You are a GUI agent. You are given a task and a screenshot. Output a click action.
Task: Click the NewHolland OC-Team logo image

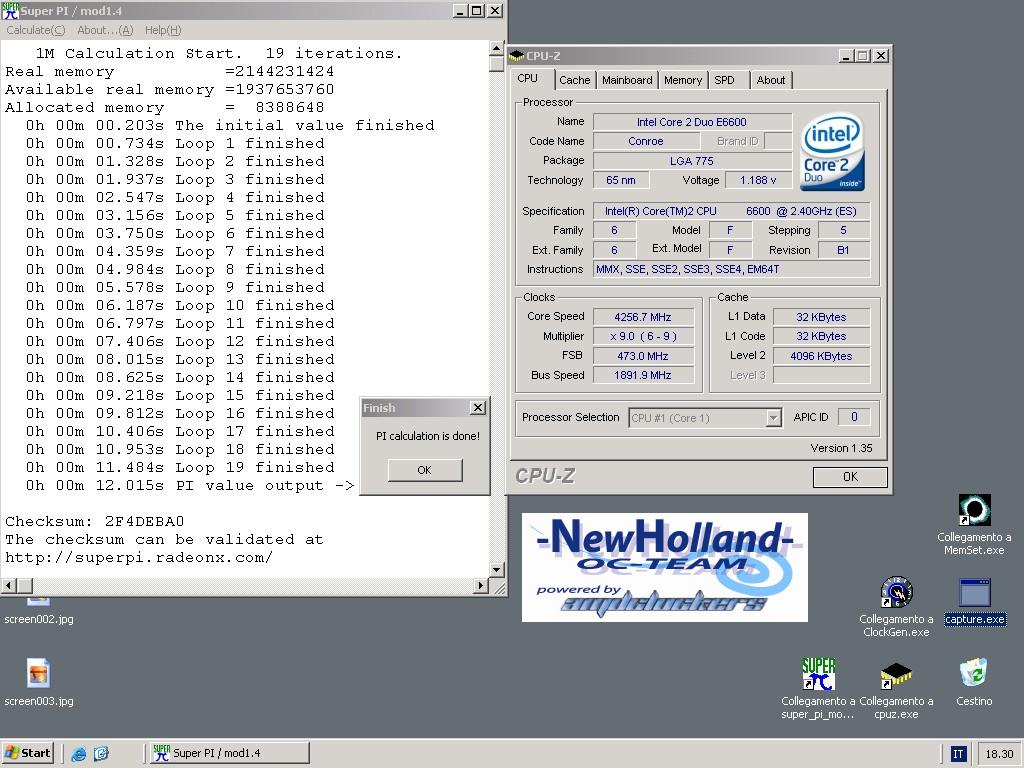[664, 568]
